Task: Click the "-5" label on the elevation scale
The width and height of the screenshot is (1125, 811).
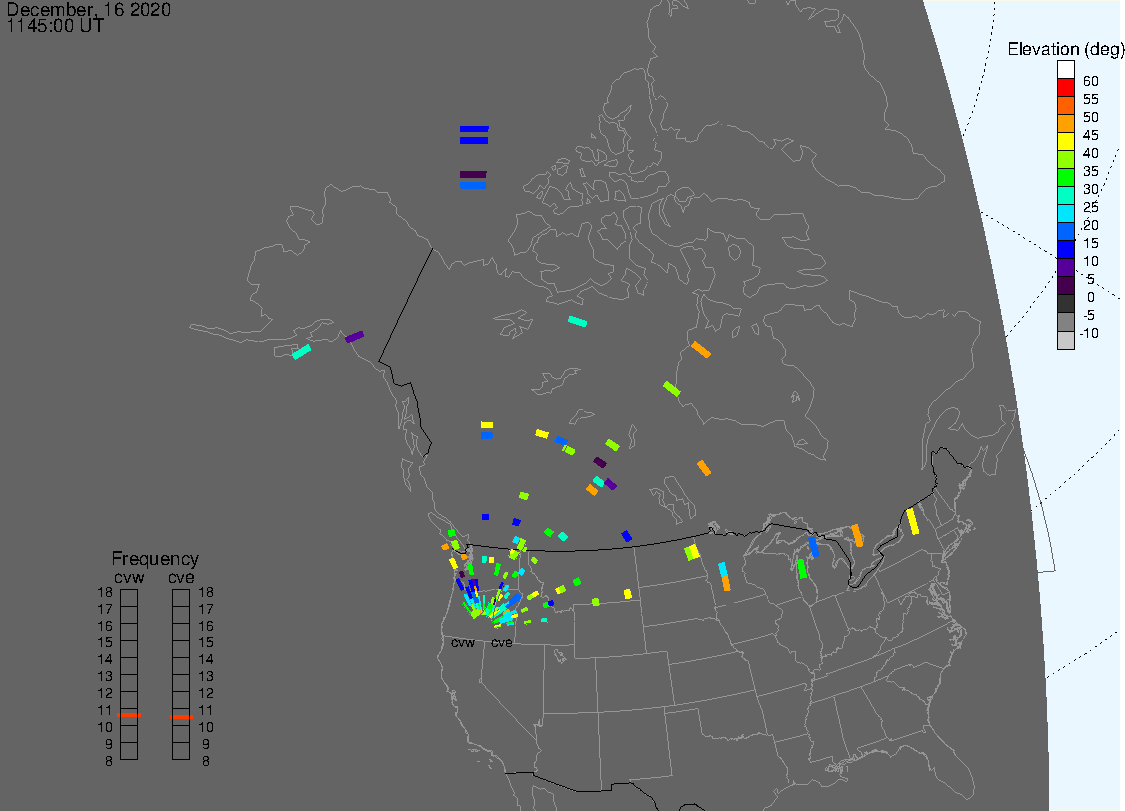Action: coord(1088,315)
